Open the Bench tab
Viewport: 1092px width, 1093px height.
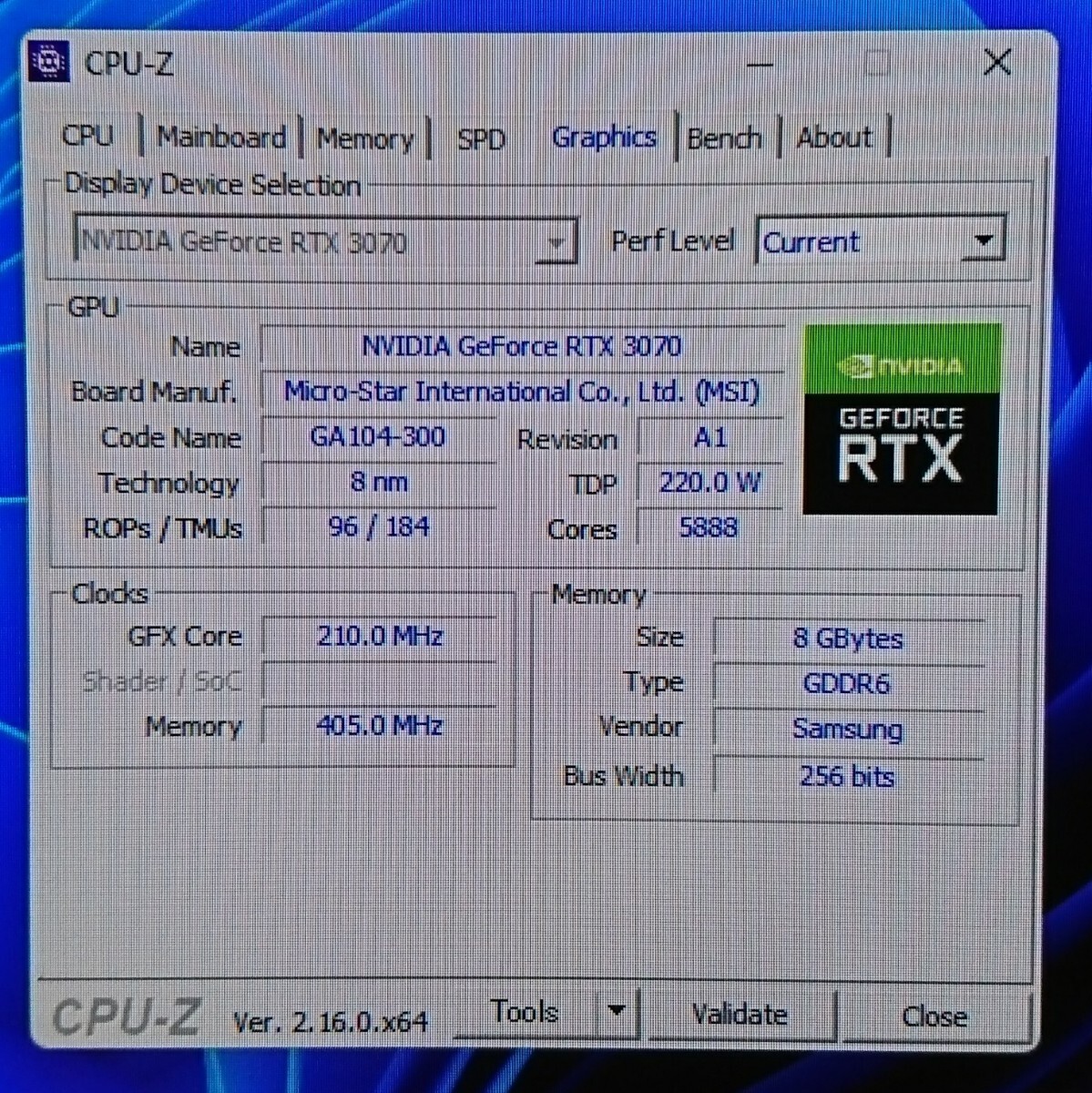(725, 138)
